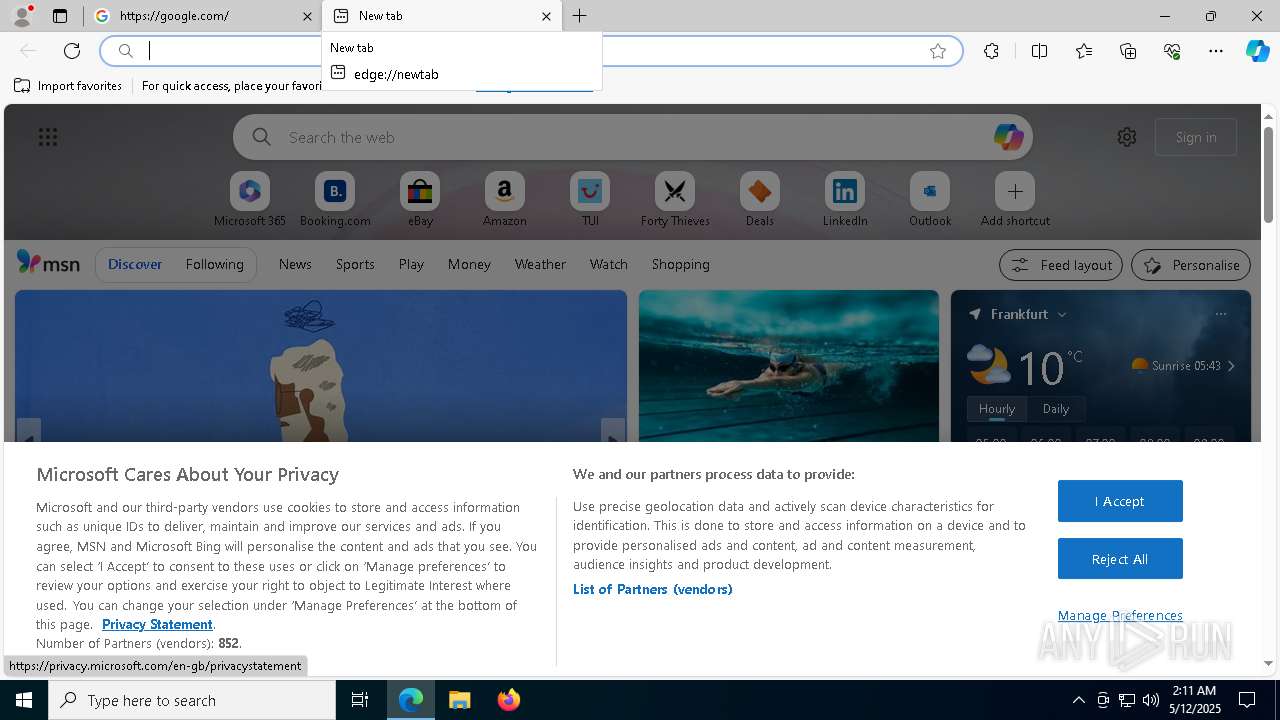Launch Firefox from taskbar

(x=509, y=700)
